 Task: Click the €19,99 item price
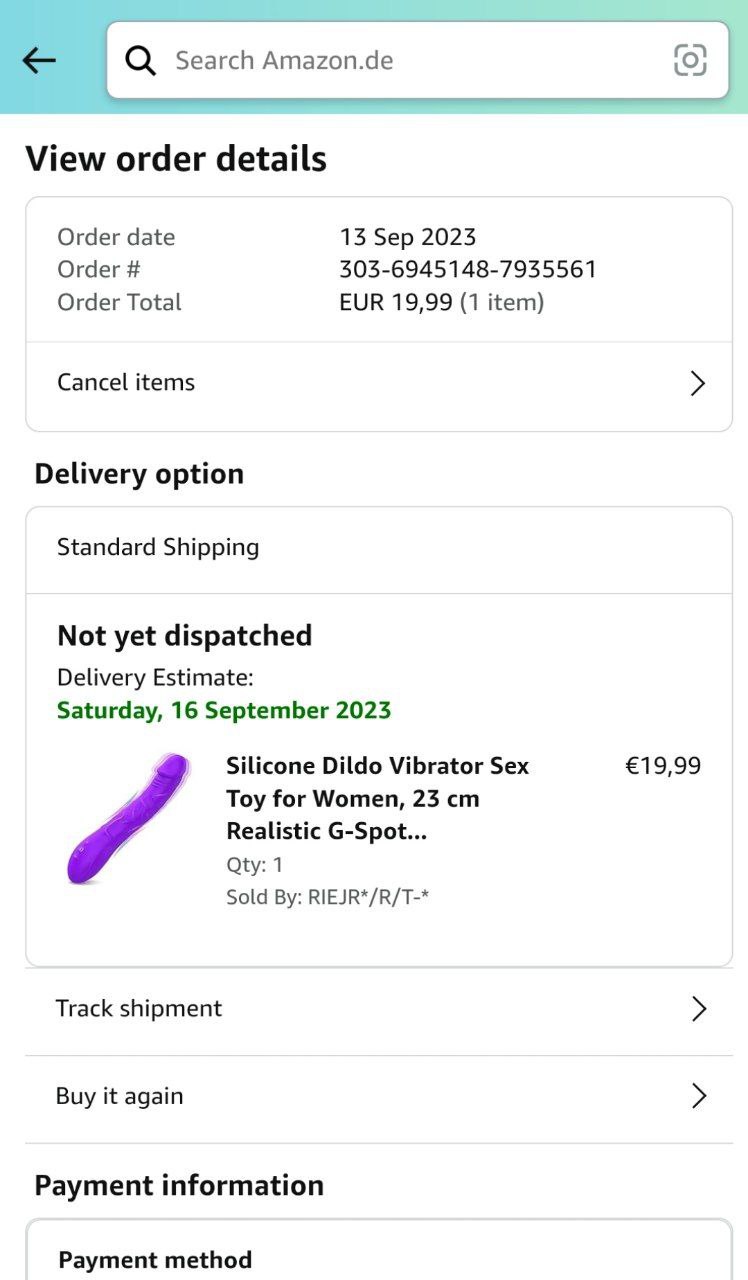(x=663, y=766)
